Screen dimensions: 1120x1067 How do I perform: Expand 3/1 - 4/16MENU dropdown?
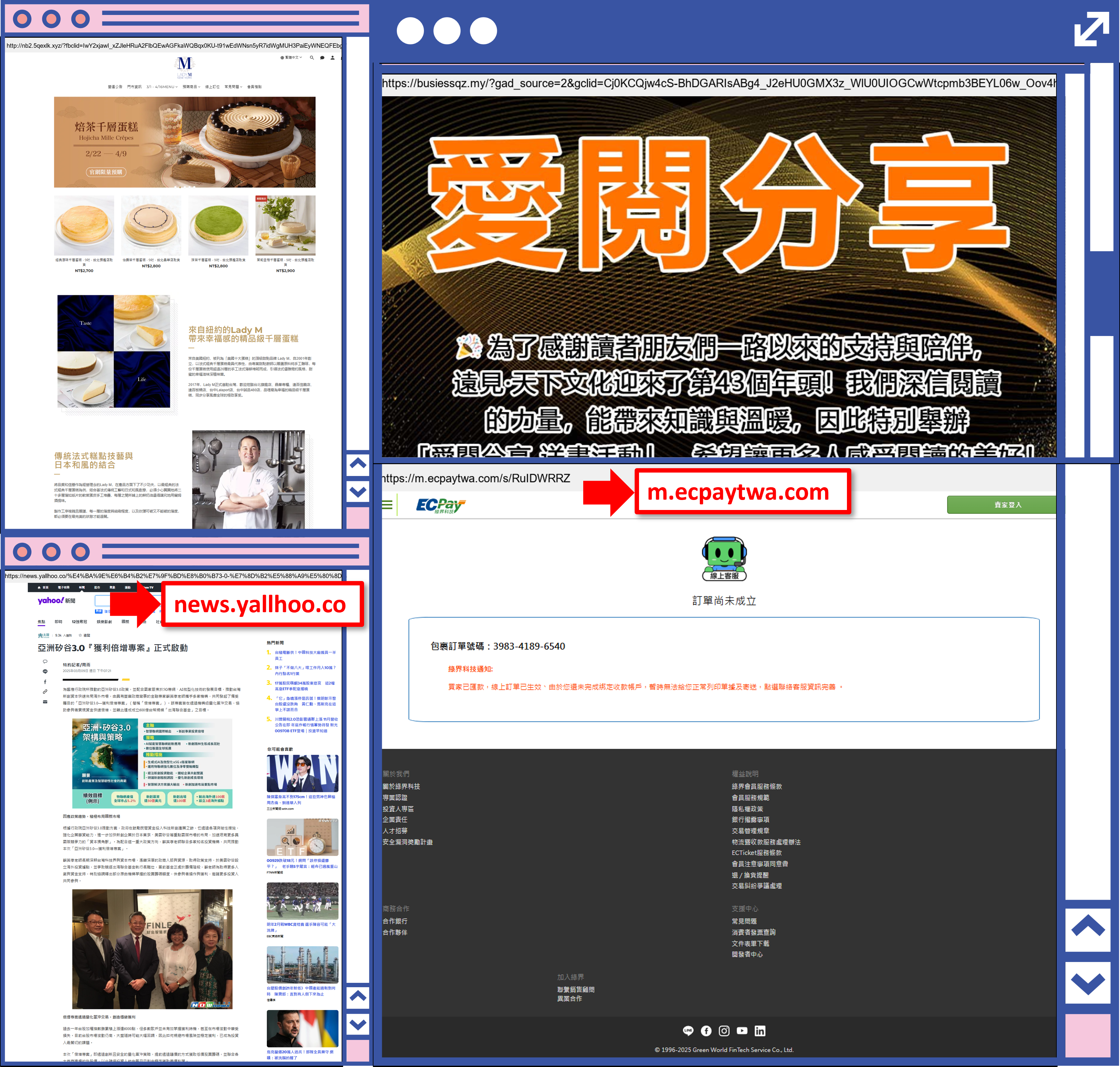161,87
